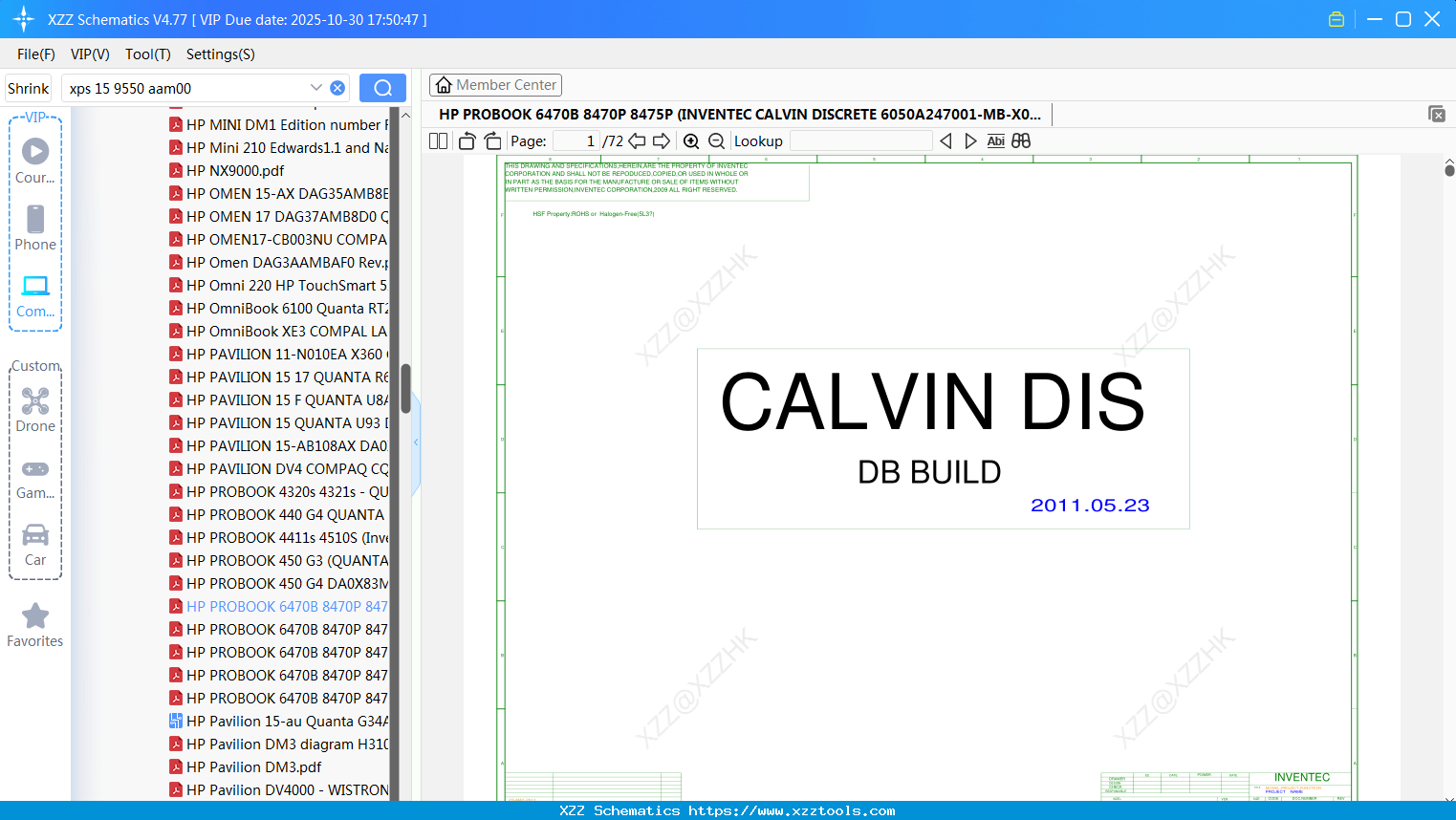Screen dimensions: 1456x820
Task: Open HP PAVILION 15-AB108AX file
Action: coord(278,446)
